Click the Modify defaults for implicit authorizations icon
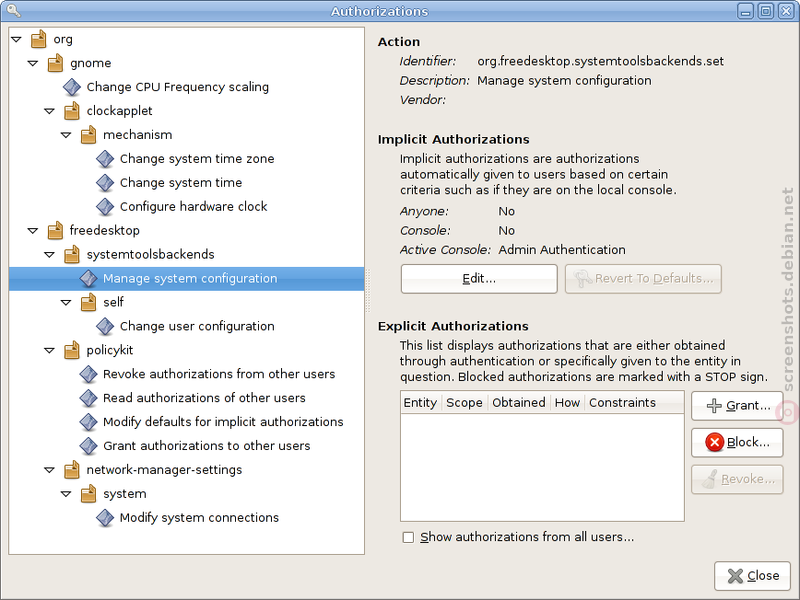Viewport: 800px width, 600px height. tap(88, 422)
